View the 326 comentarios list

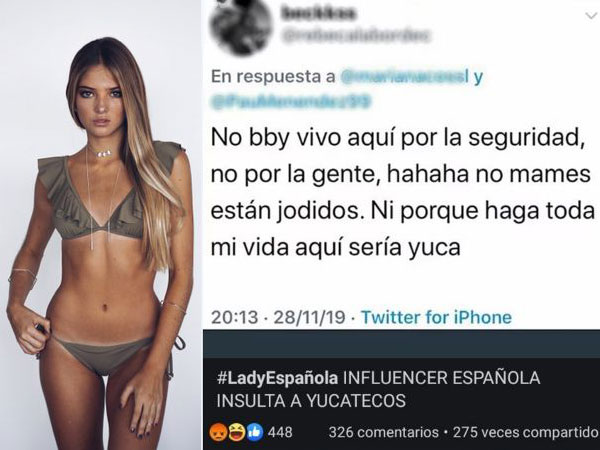(384, 432)
